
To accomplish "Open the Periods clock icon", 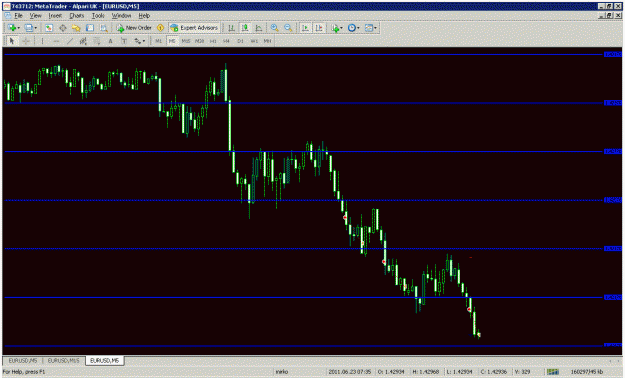I will click(352, 28).
